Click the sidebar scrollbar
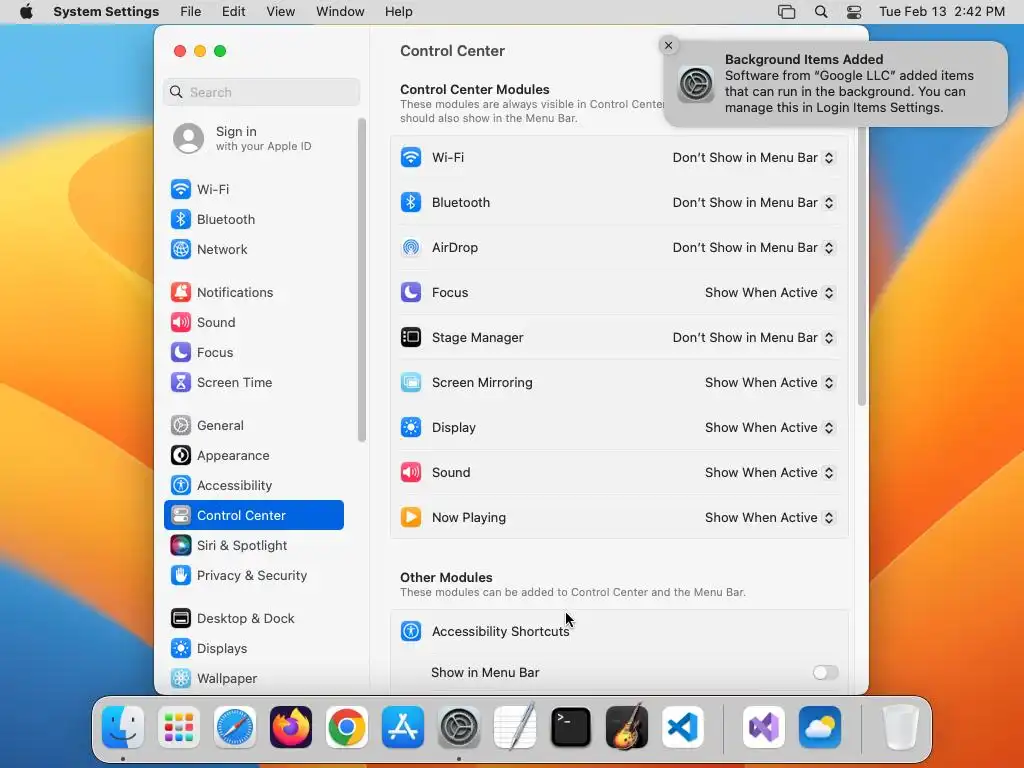Screen dimensions: 1024x768 (362, 280)
